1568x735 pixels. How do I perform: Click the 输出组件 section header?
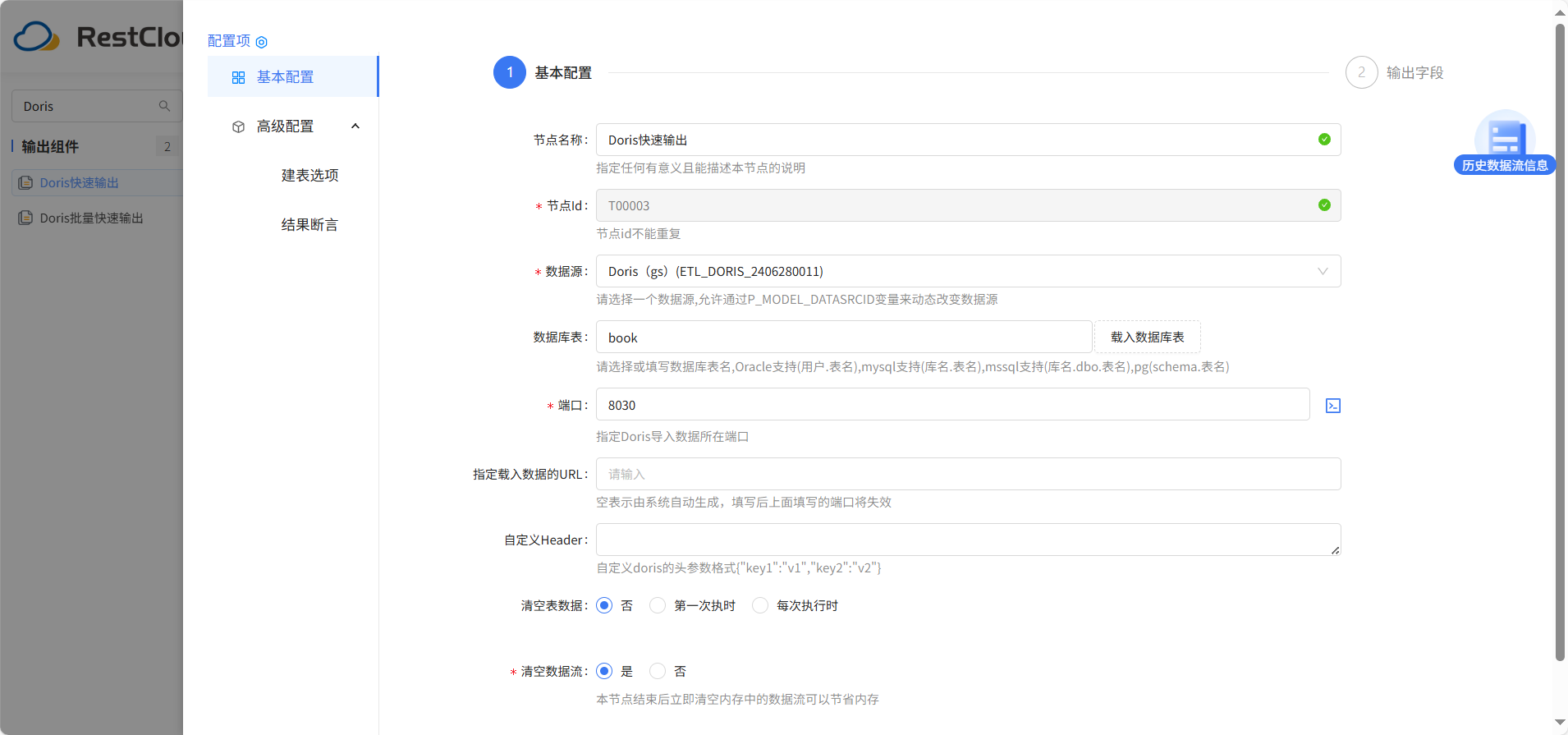[x=50, y=146]
